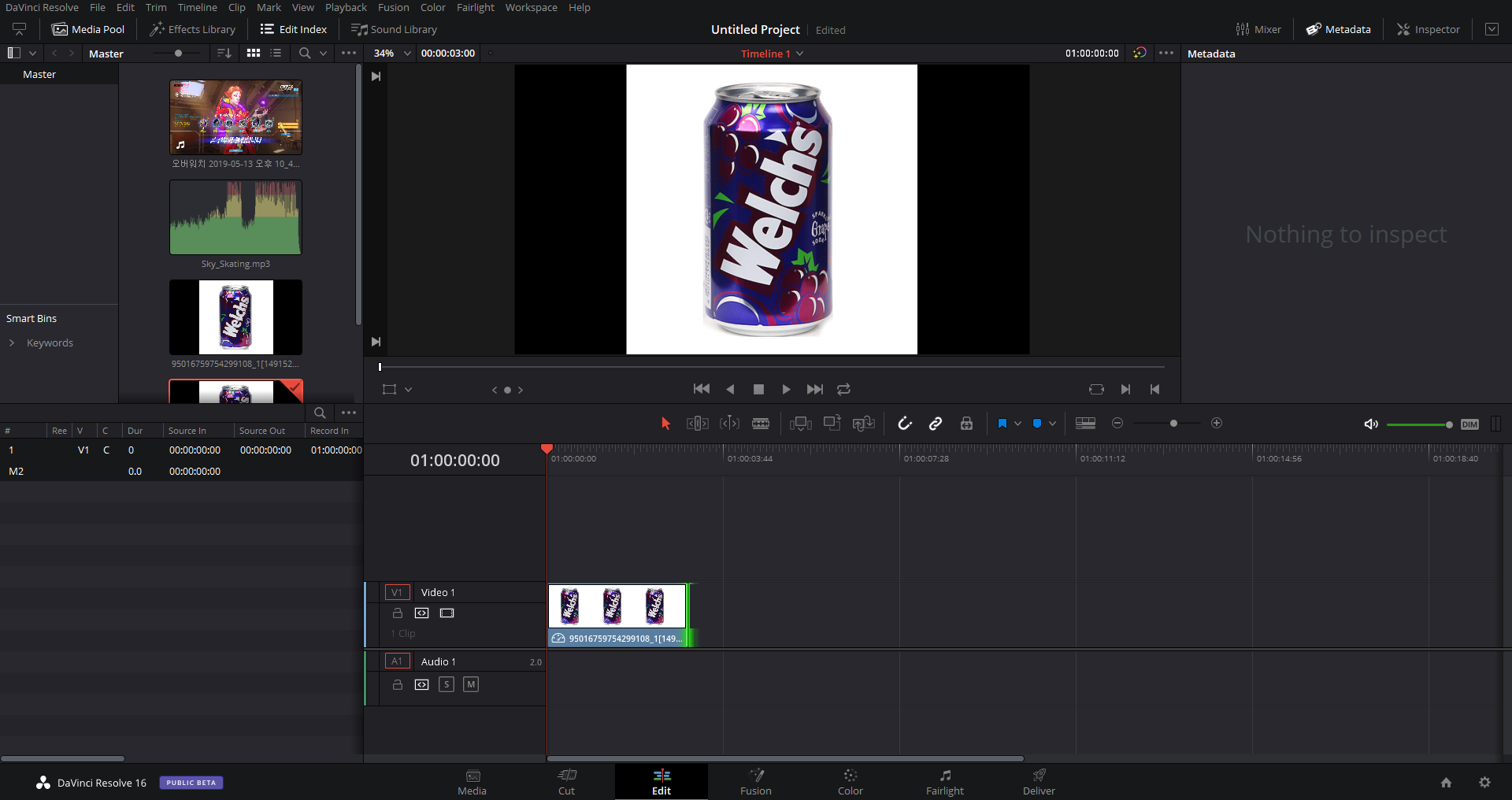The width and height of the screenshot is (1512, 800).
Task: Jump to last frame of timeline
Action: coord(815,389)
